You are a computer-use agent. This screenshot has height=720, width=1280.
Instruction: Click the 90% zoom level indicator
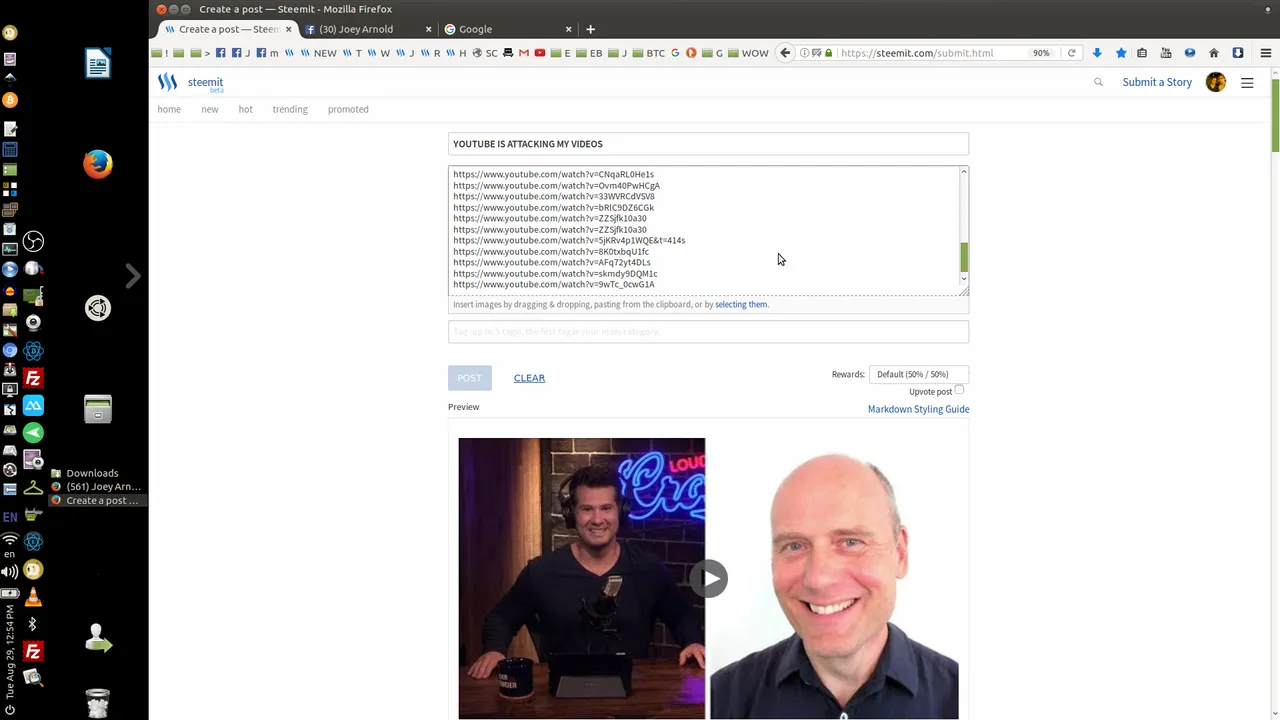coord(1041,53)
